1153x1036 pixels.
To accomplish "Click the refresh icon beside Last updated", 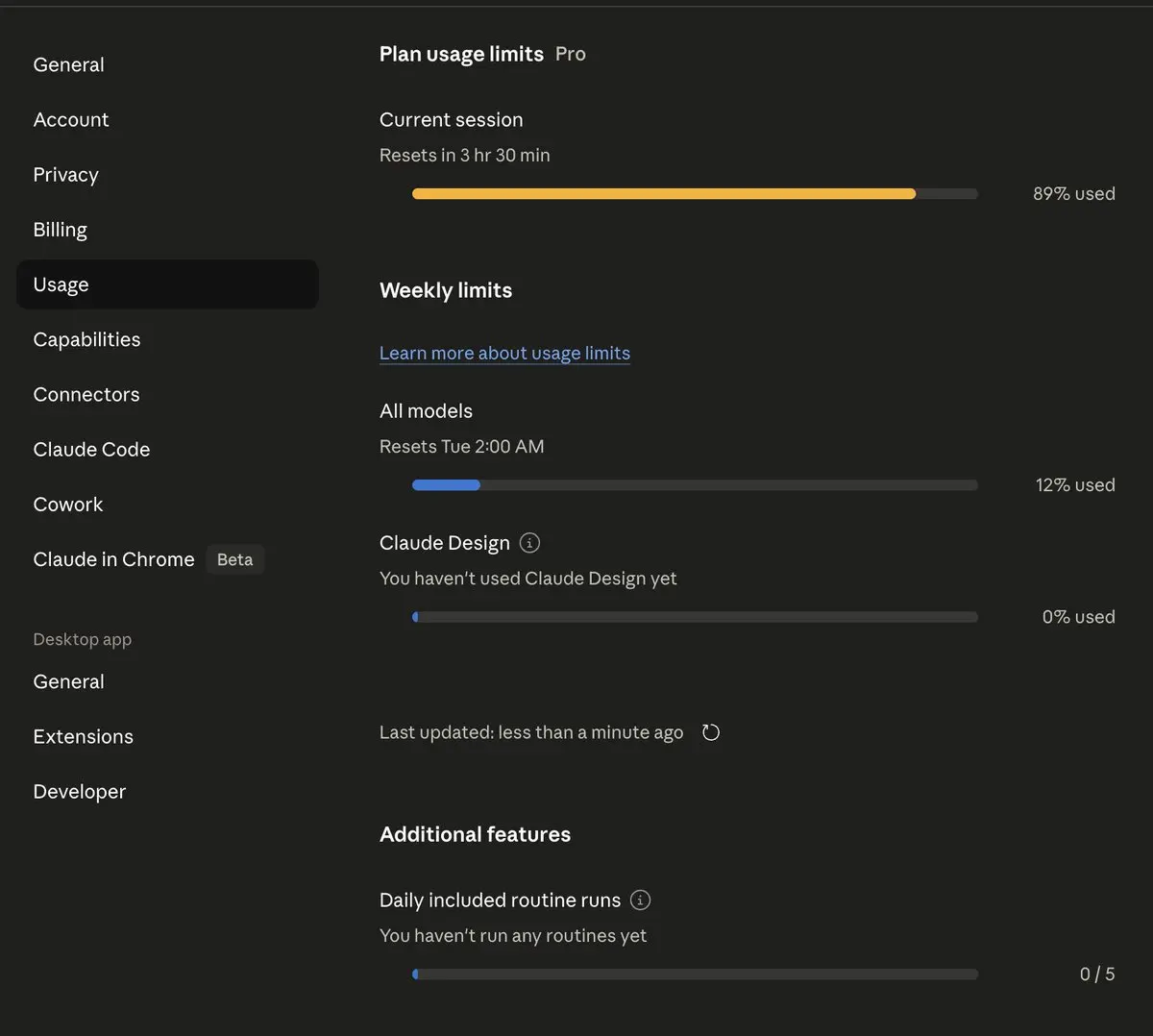I will pos(711,732).
